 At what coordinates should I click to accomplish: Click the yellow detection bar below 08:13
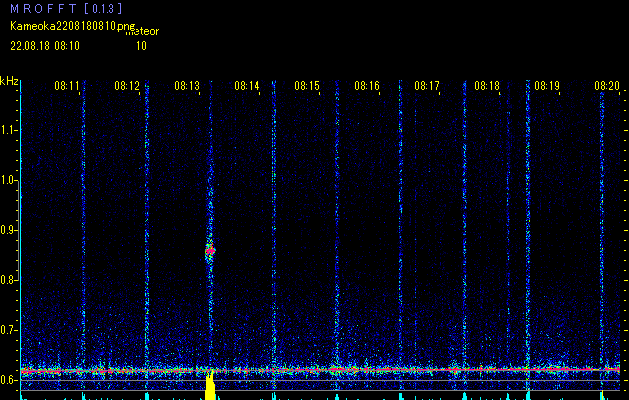pos(210,388)
